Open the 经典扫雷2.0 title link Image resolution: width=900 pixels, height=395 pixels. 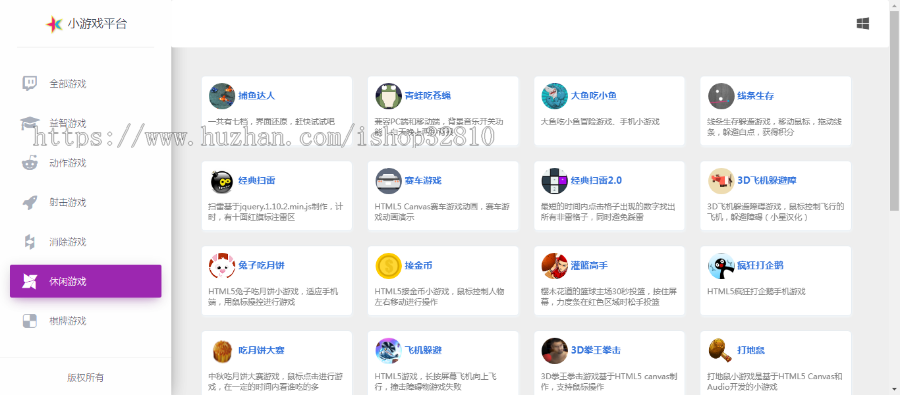596,181
